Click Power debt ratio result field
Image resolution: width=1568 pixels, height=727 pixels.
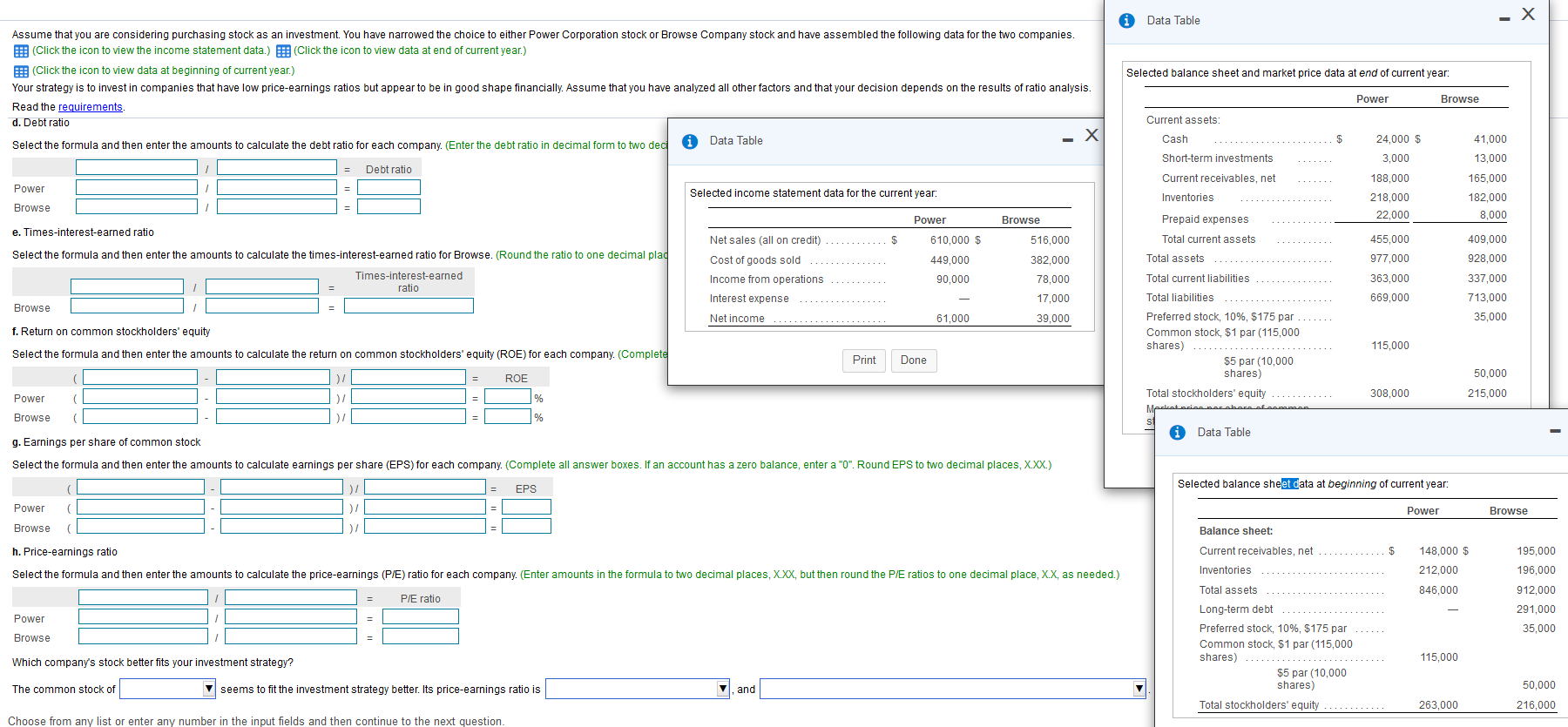pyautogui.click(x=389, y=187)
